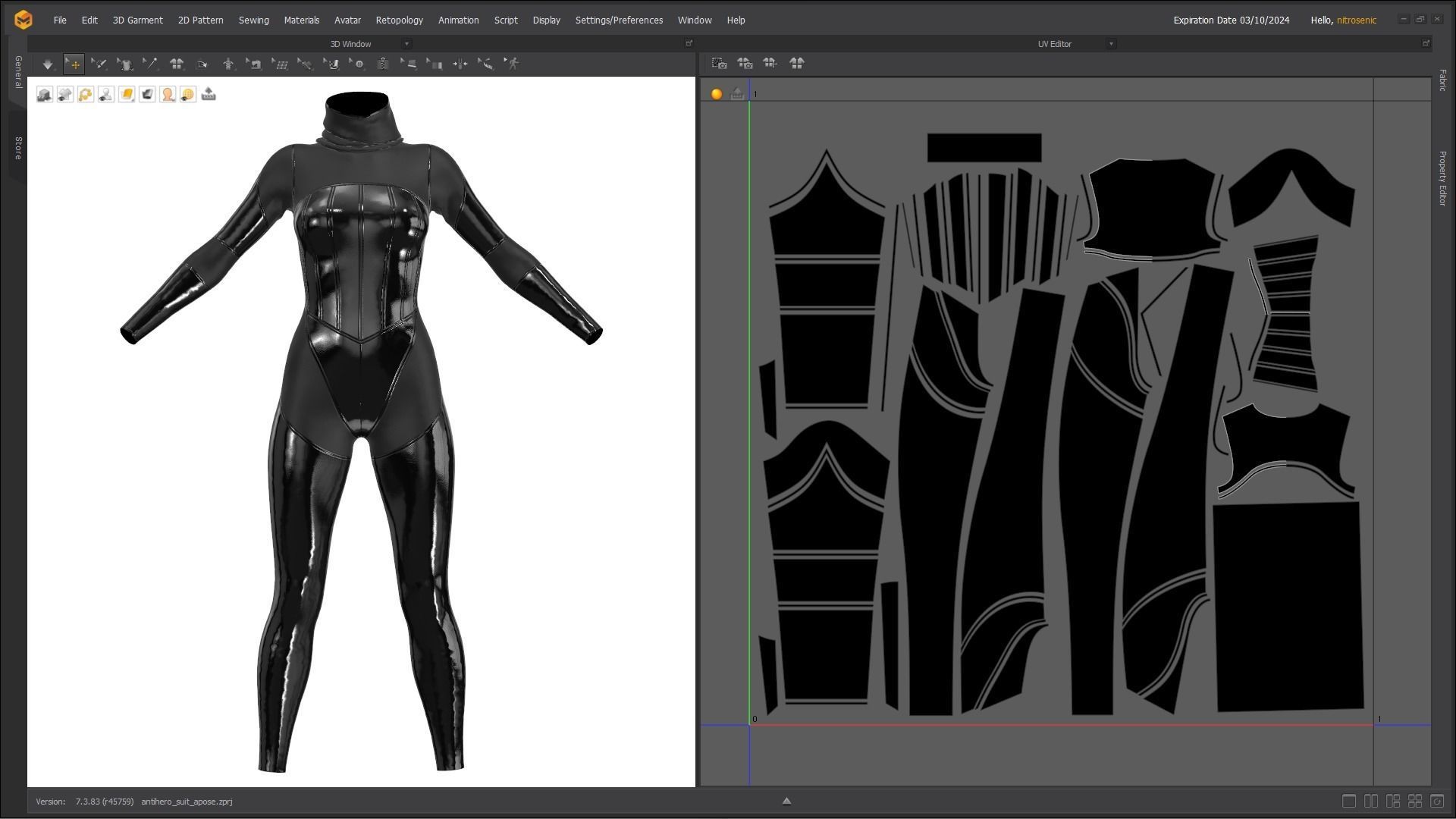The image size is (1456, 819).
Task: Toggle the dark monochrome surface render icon
Action: [147, 95]
